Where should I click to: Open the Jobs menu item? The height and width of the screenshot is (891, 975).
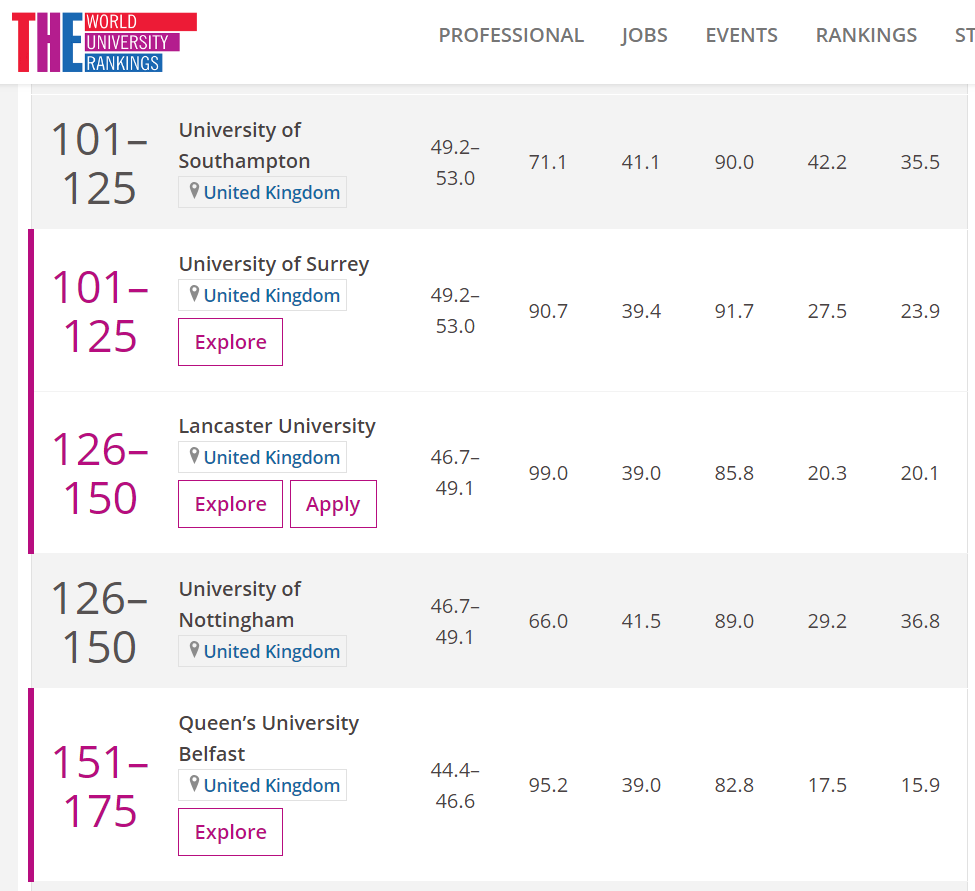(644, 35)
